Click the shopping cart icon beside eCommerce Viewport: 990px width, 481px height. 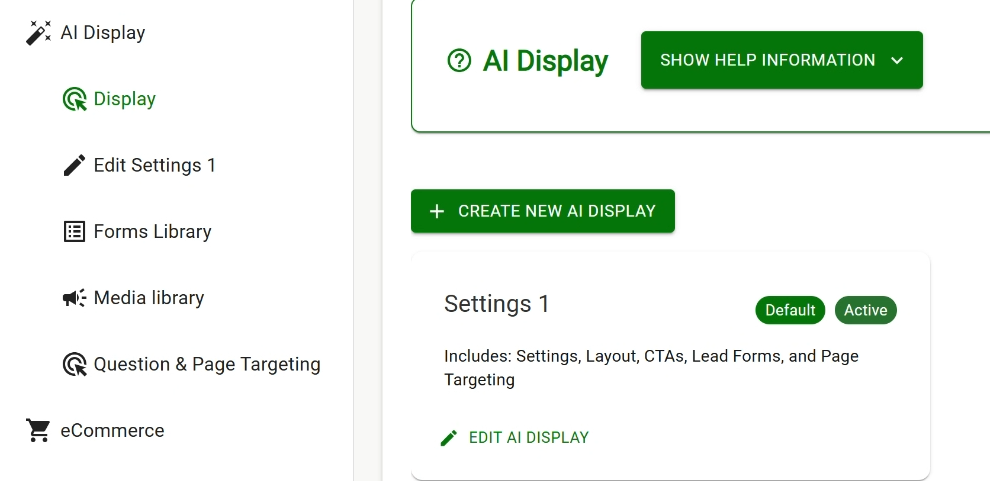[38, 431]
